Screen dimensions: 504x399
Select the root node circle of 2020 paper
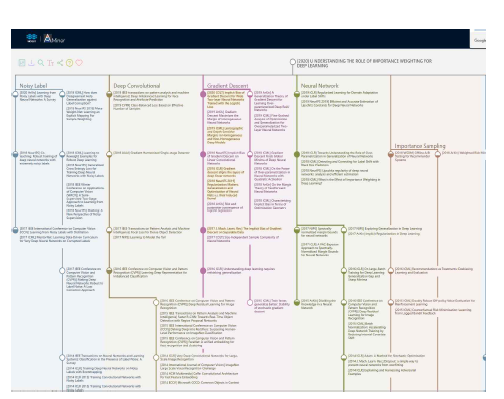coord(293,62)
